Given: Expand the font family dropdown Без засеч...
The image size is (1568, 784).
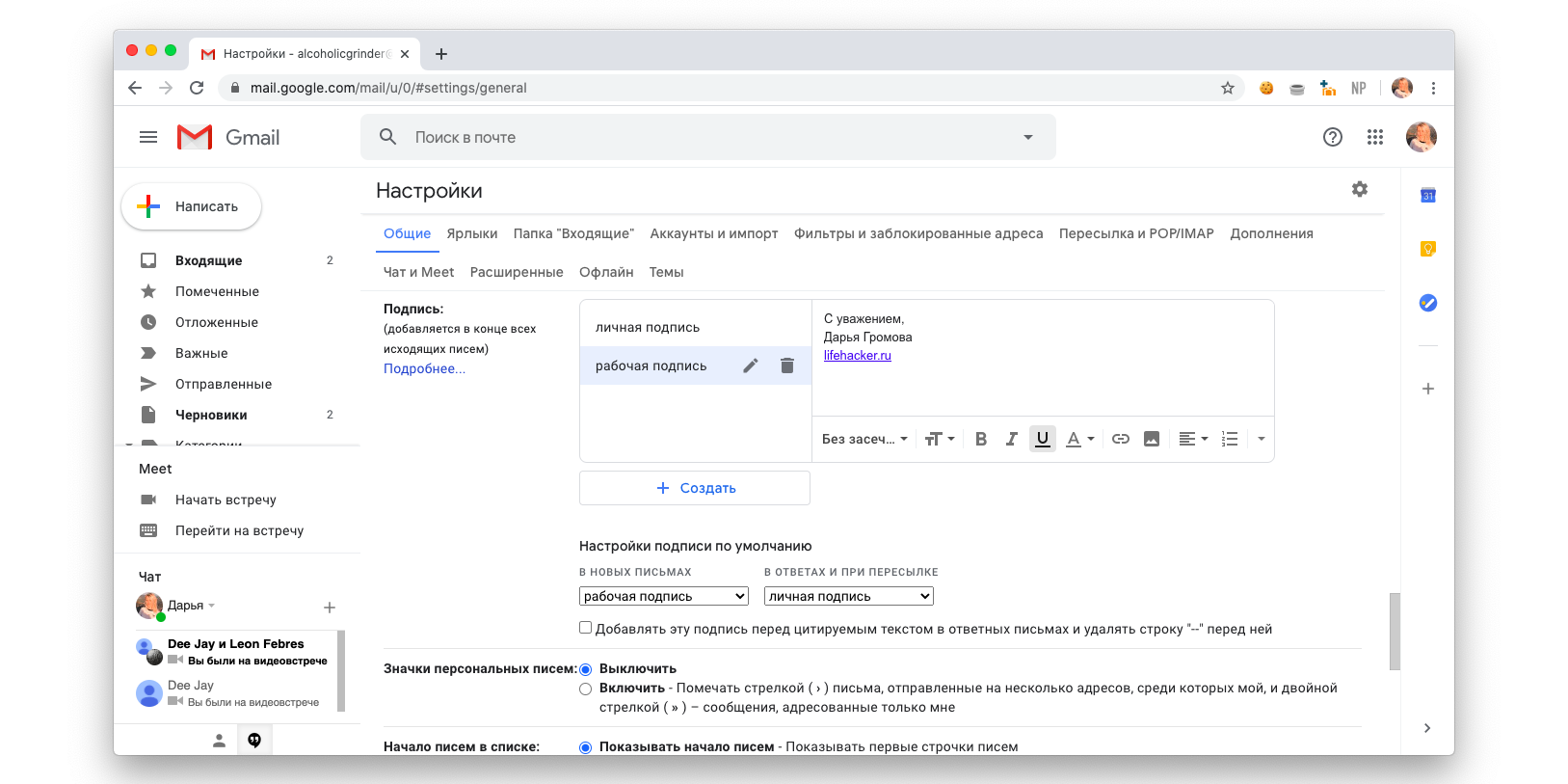Looking at the screenshot, I should click(864, 439).
